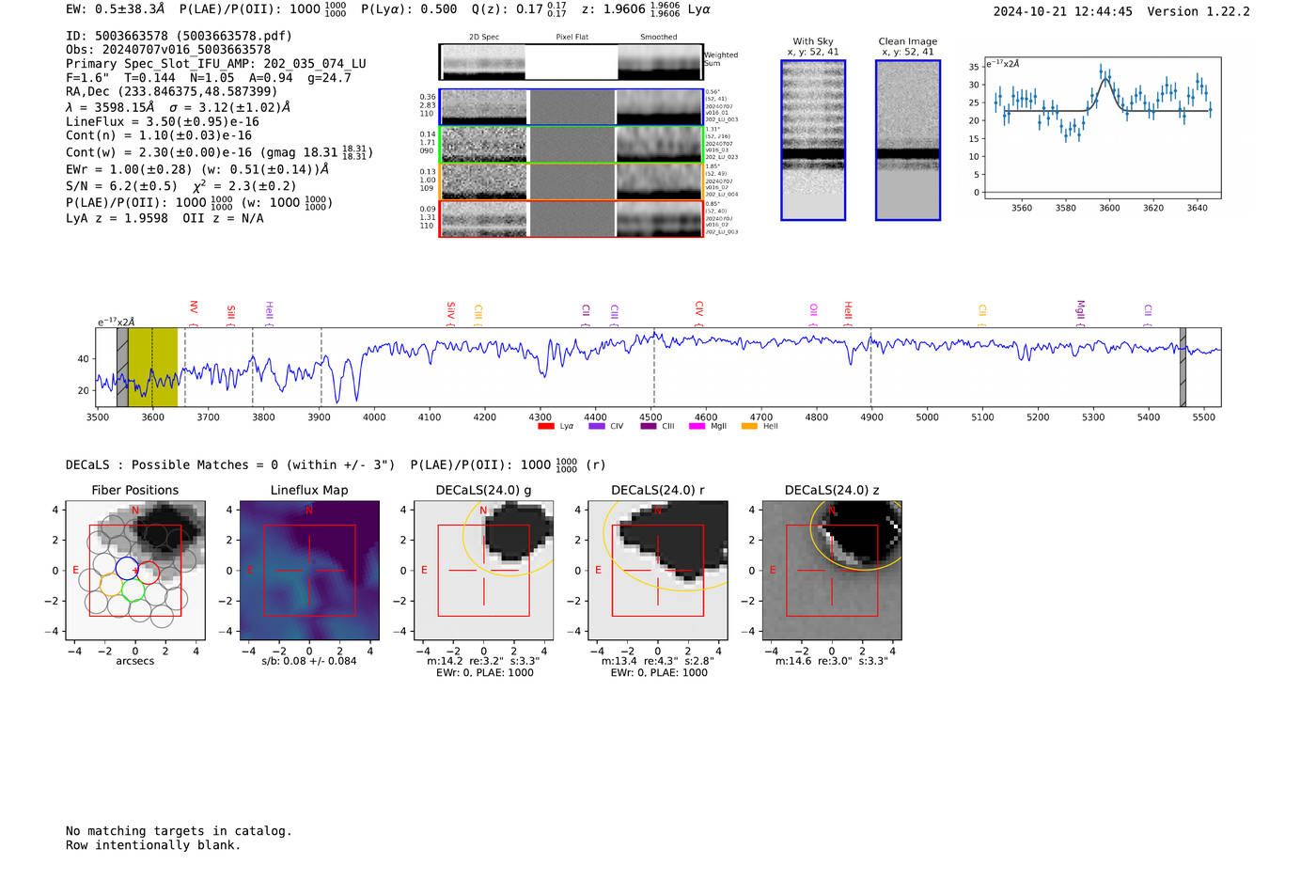Open the With Sky image cutout
This screenshot has height=896, width=1316.
pos(813,140)
